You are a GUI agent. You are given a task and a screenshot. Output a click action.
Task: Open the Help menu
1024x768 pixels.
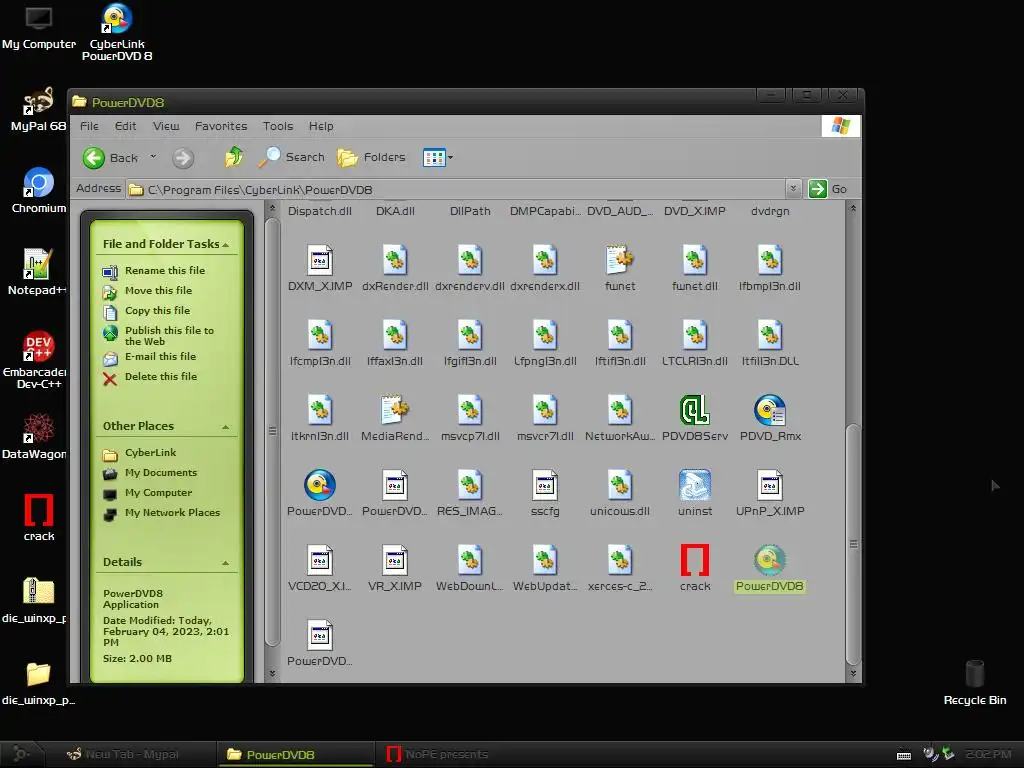[x=321, y=126]
